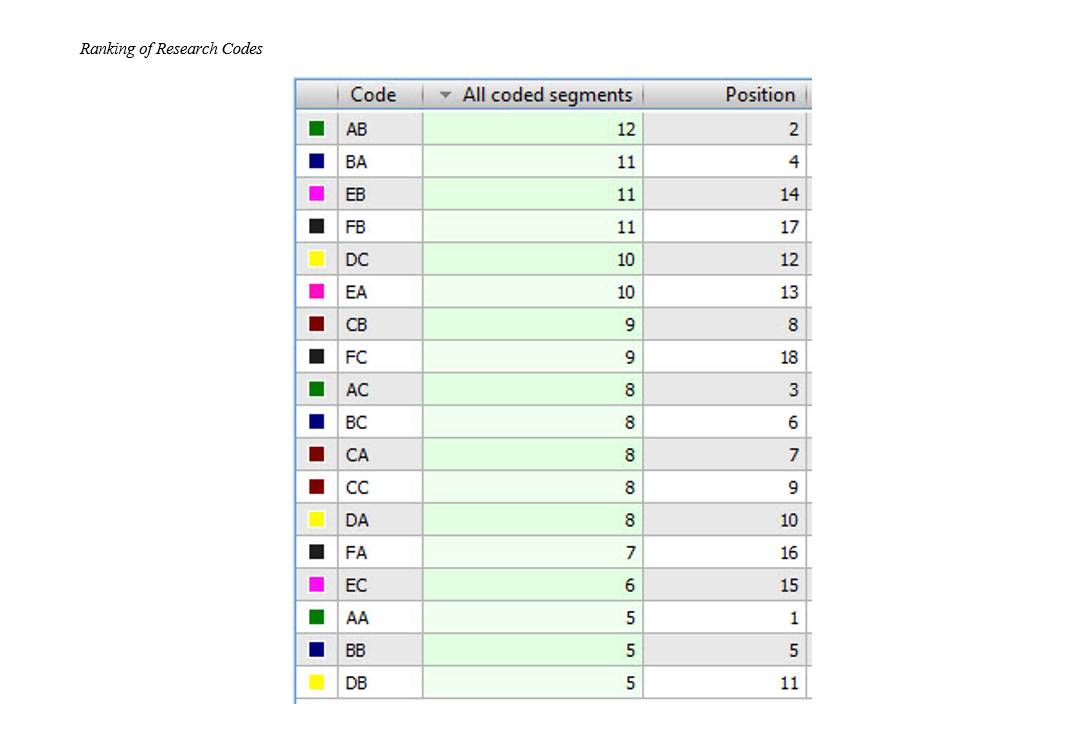Click position value 1 in AA row

[794, 618]
